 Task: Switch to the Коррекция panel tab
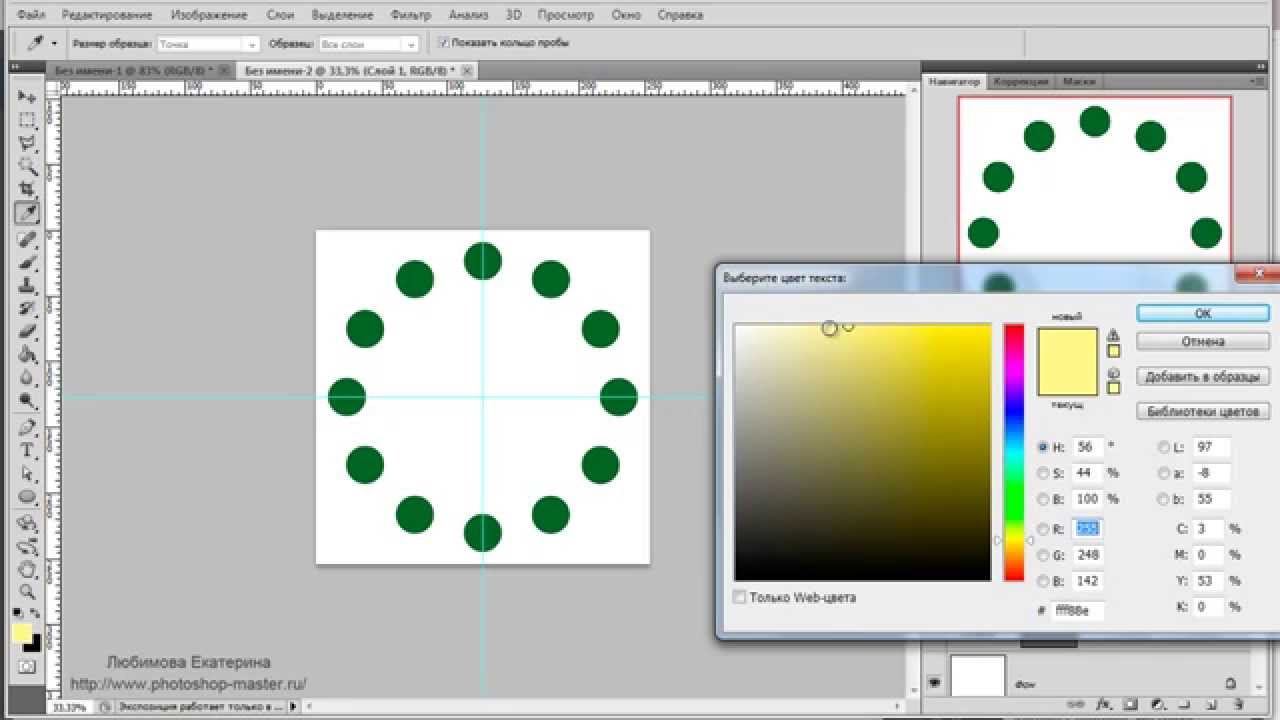(1021, 81)
